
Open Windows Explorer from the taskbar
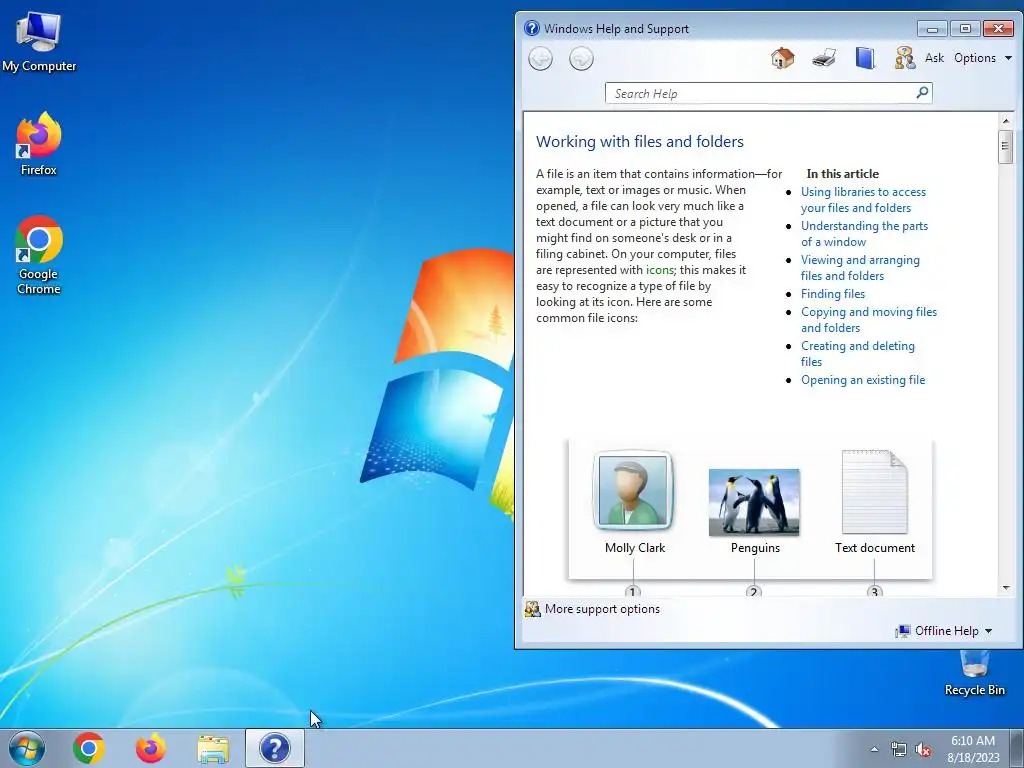click(213, 748)
